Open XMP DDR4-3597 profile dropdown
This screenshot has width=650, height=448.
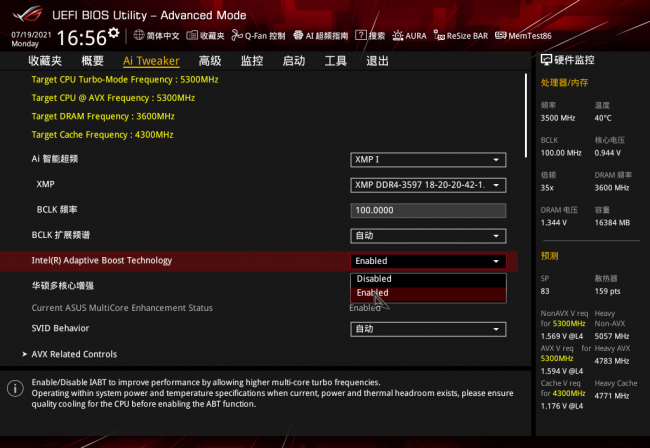click(428, 185)
